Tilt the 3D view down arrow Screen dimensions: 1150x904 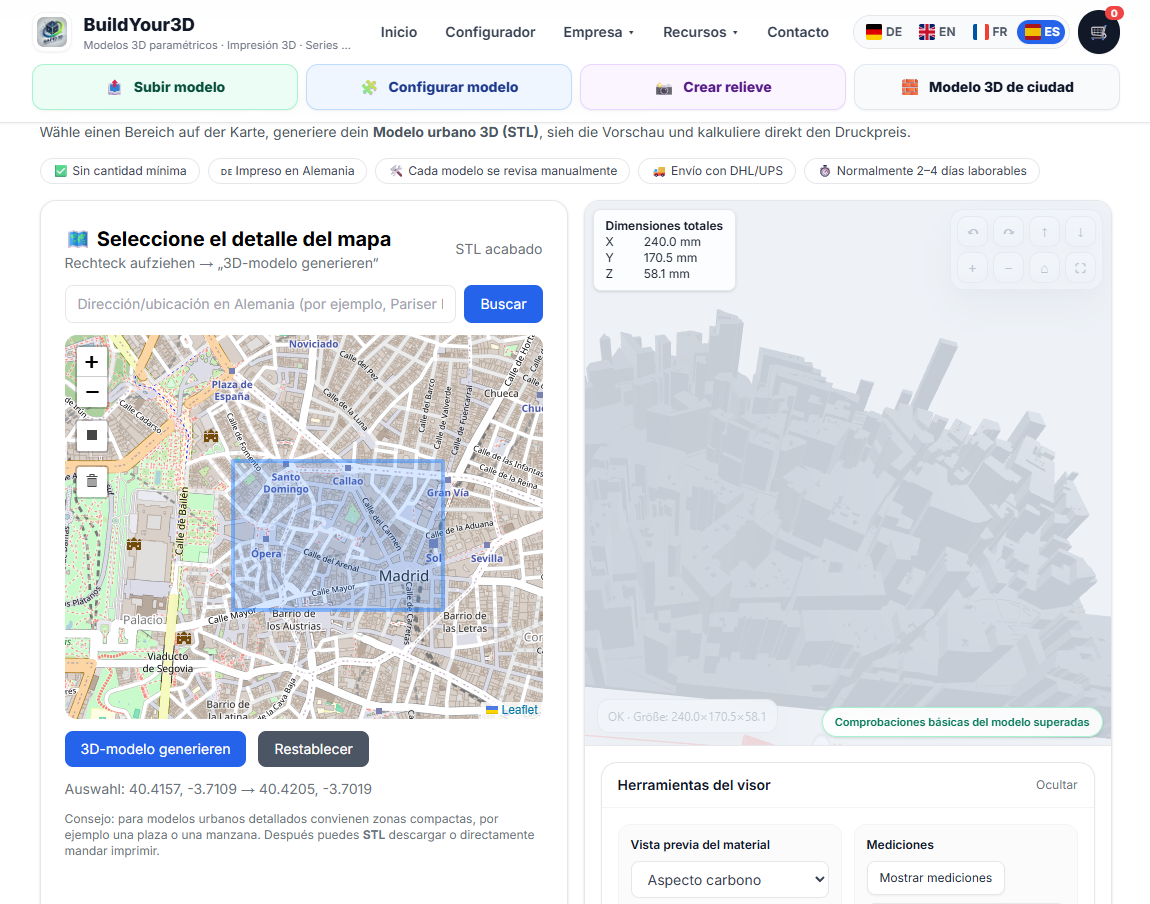point(1080,232)
